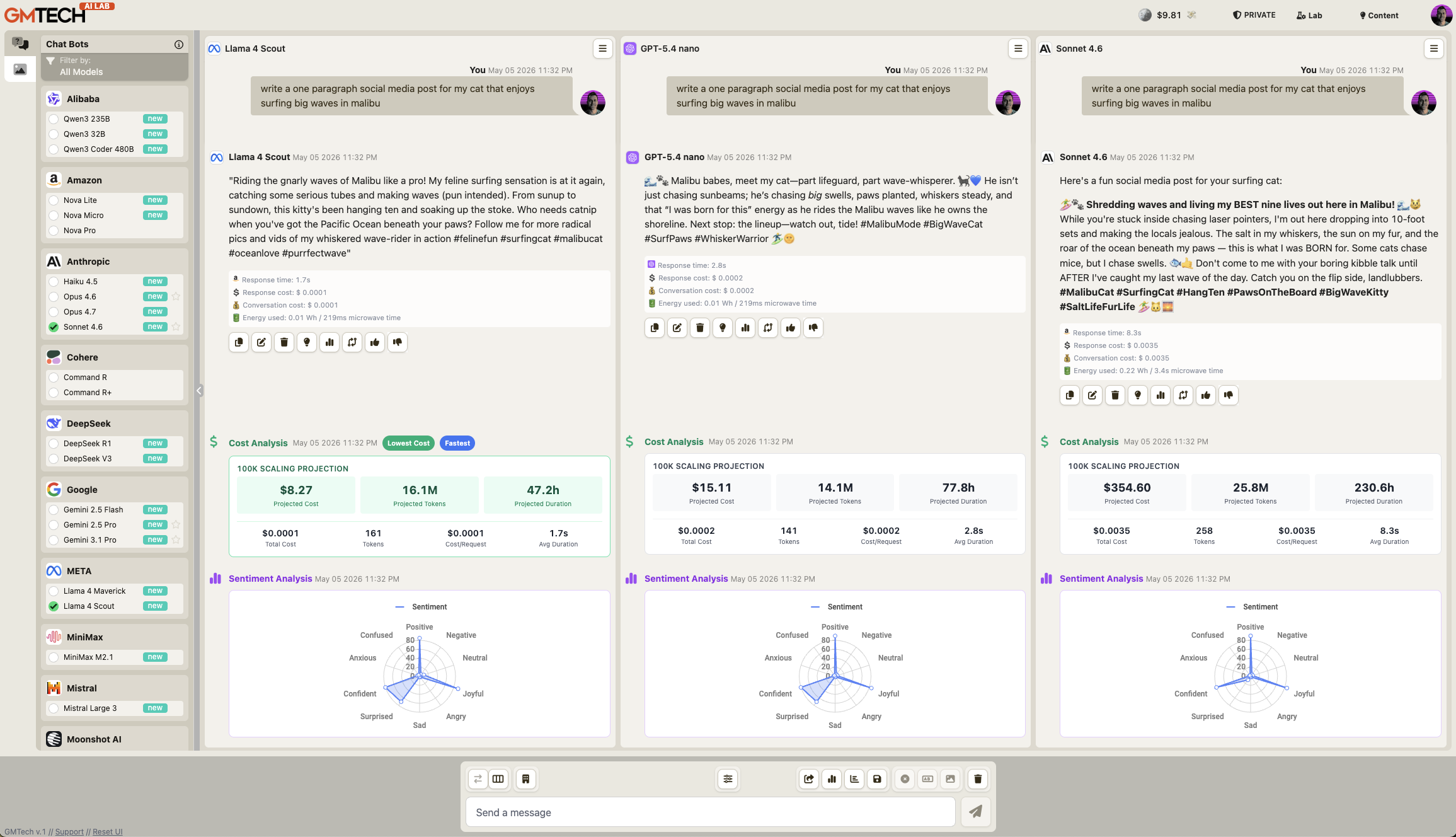The height and width of the screenshot is (837, 1456).
Task: Show Chat Bots info icon
Action: coord(179,44)
